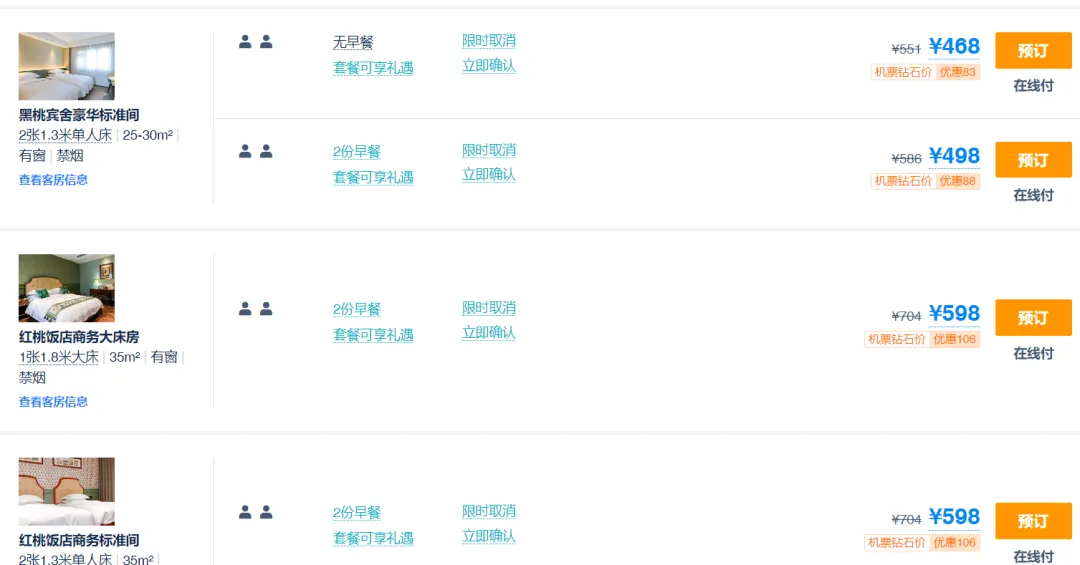The width and height of the screenshot is (1080, 565).
Task: Click 限时取消 policy on ¥468 rate
Action: point(489,41)
